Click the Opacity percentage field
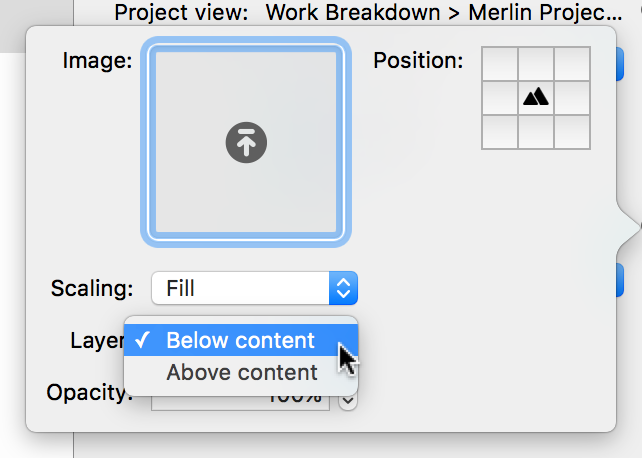 [240, 400]
